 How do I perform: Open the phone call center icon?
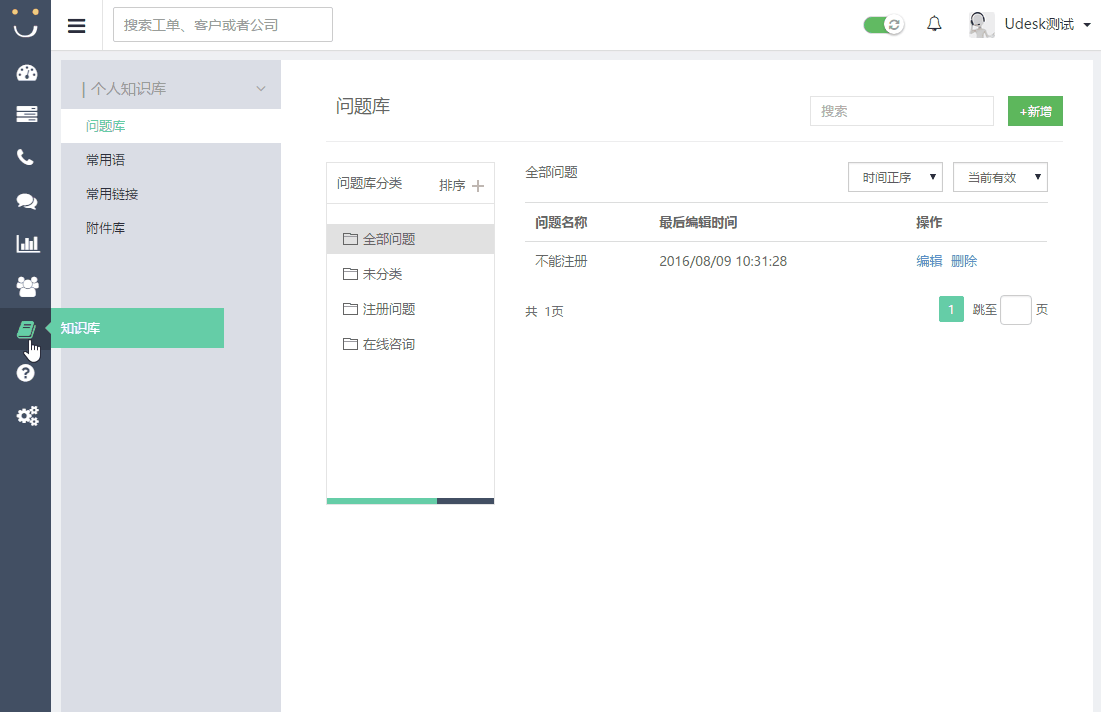click(26, 158)
